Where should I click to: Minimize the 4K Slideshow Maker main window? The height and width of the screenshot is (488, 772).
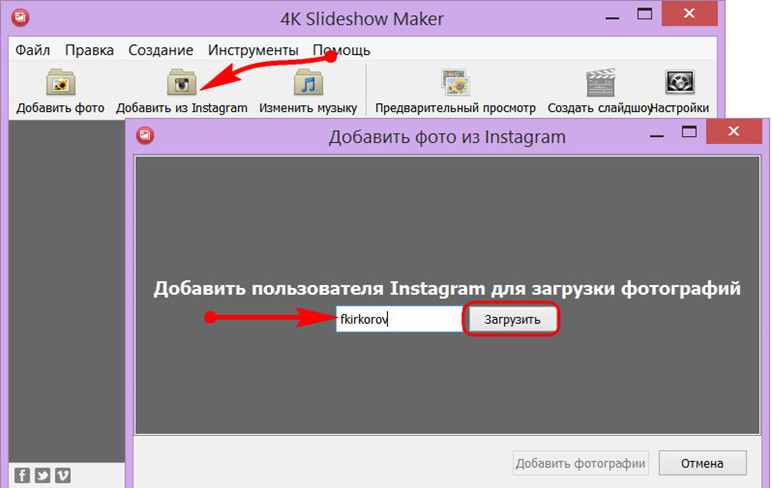(612, 18)
